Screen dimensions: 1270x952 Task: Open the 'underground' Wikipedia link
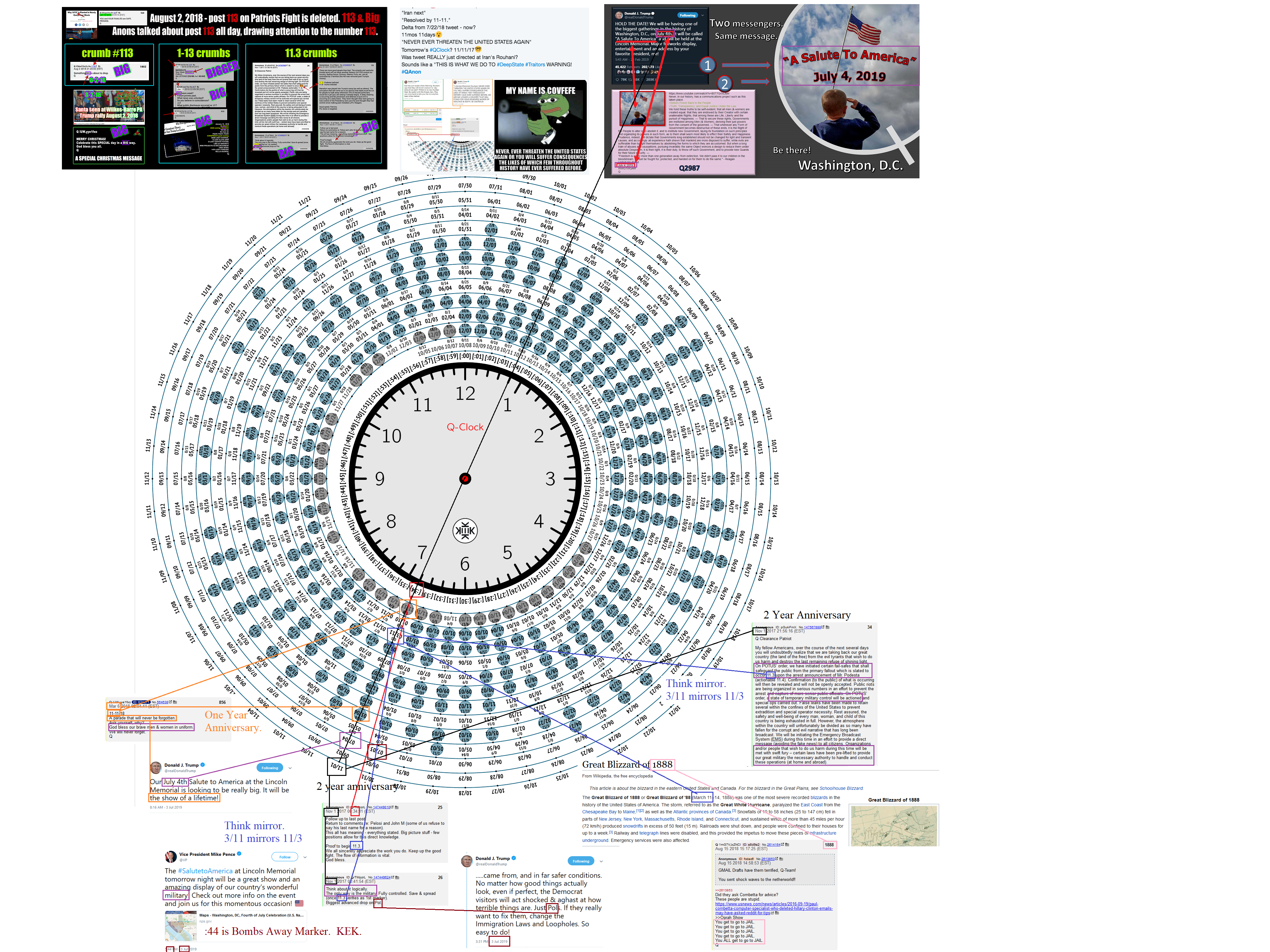(595, 840)
